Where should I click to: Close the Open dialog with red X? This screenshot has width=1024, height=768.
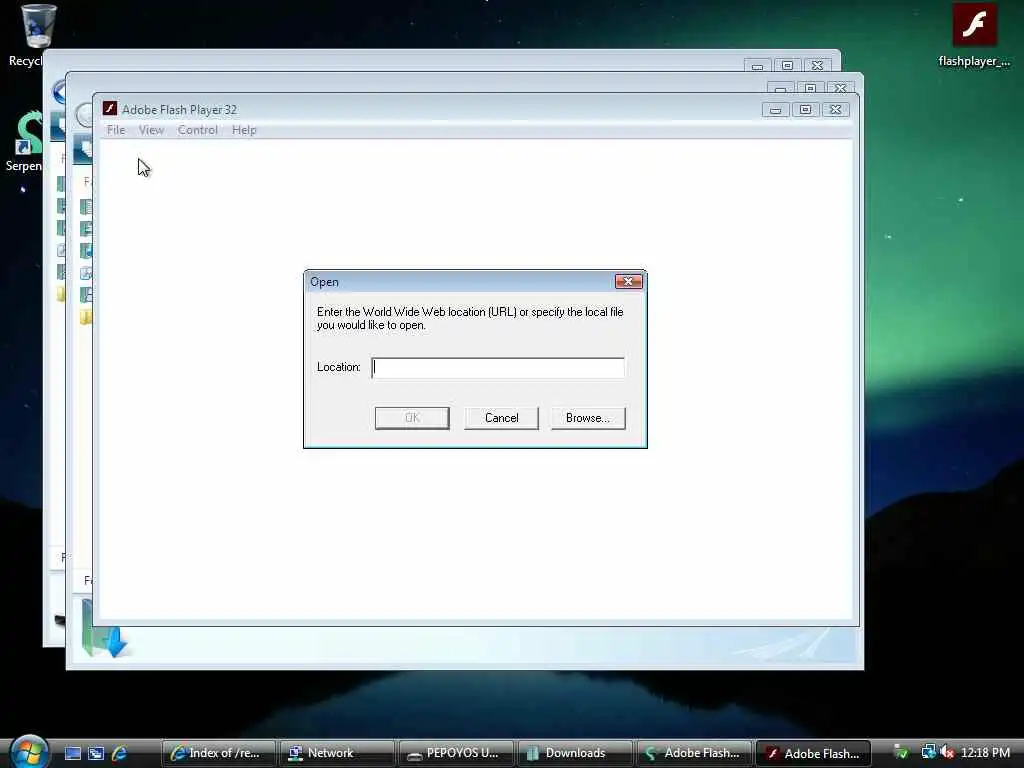pos(628,281)
